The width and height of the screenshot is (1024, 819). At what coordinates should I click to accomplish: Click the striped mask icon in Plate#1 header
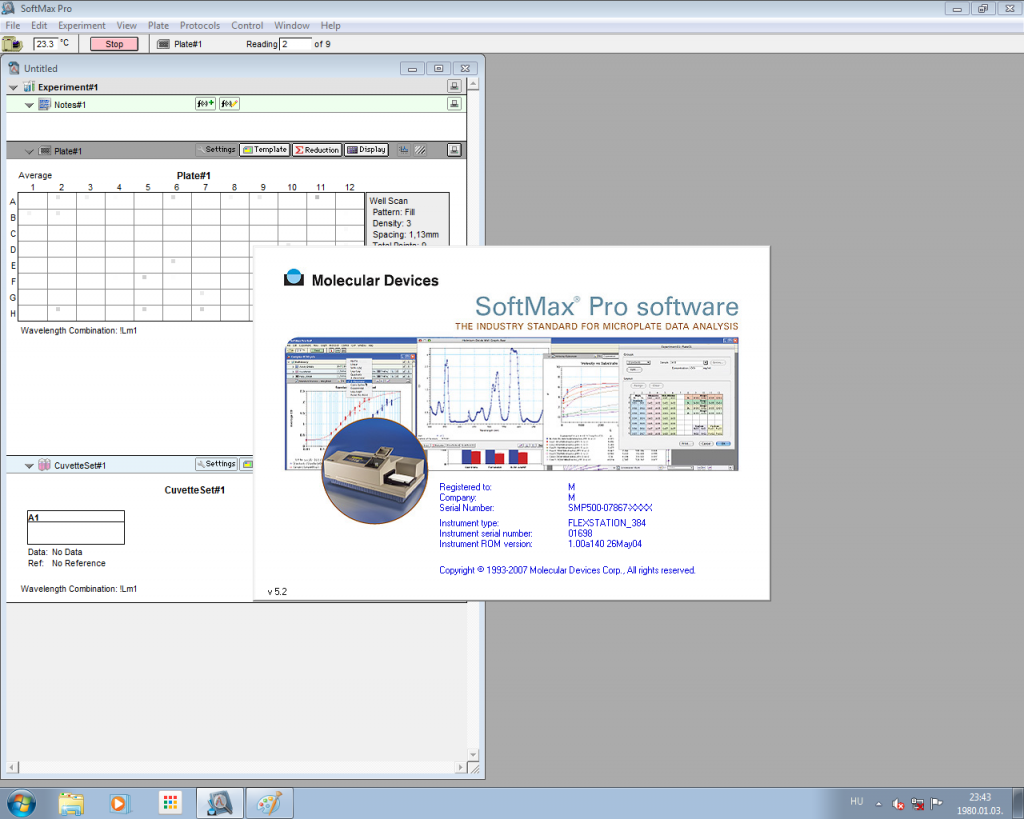tap(421, 150)
